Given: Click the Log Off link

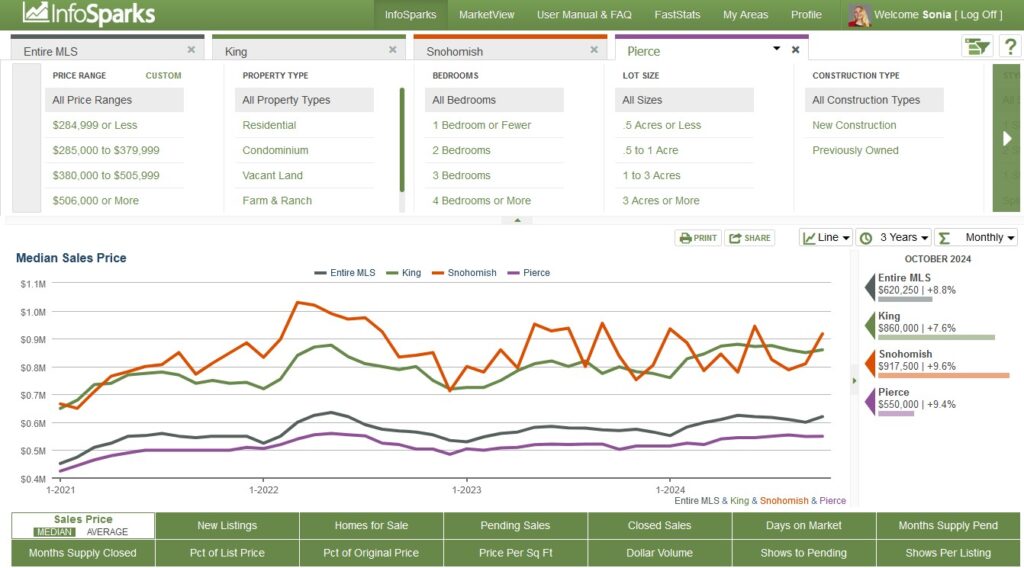Looking at the screenshot, I should tap(977, 15).
